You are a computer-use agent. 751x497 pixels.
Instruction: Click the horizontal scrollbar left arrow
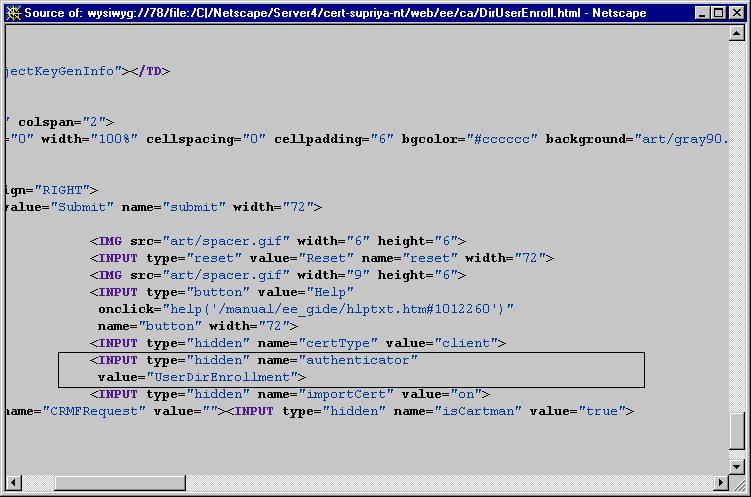coord(13,483)
